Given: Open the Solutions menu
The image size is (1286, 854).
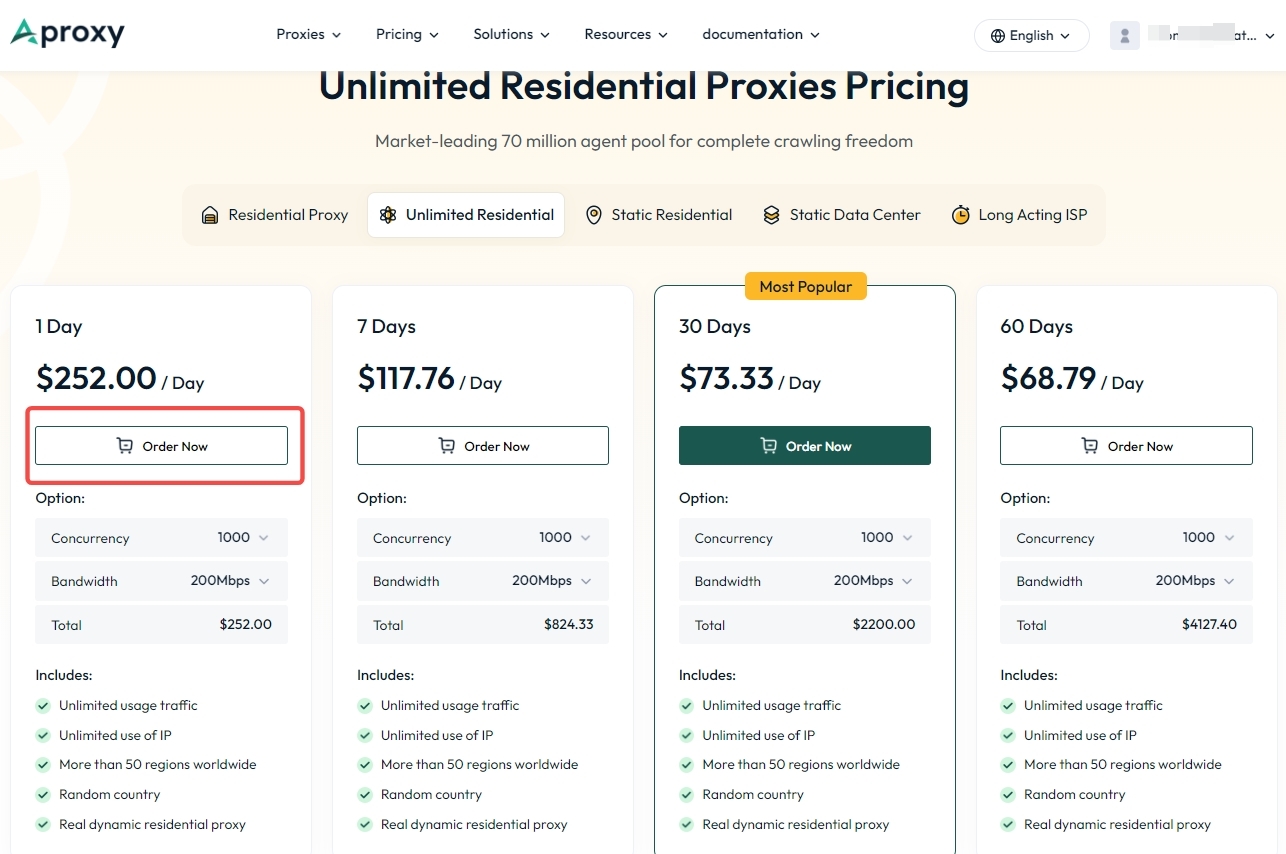Looking at the screenshot, I should (511, 34).
